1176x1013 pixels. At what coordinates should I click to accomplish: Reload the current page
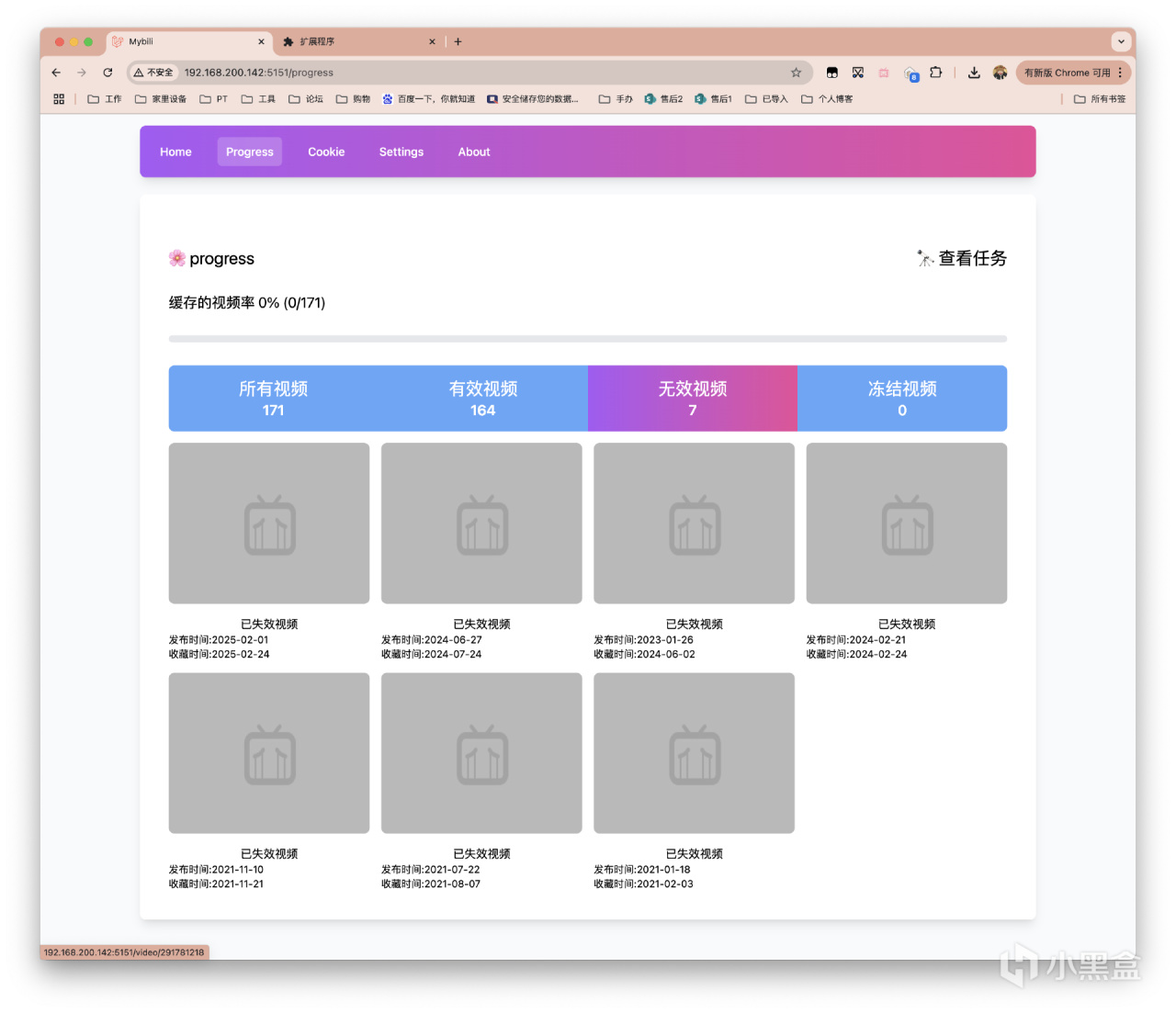(x=107, y=73)
